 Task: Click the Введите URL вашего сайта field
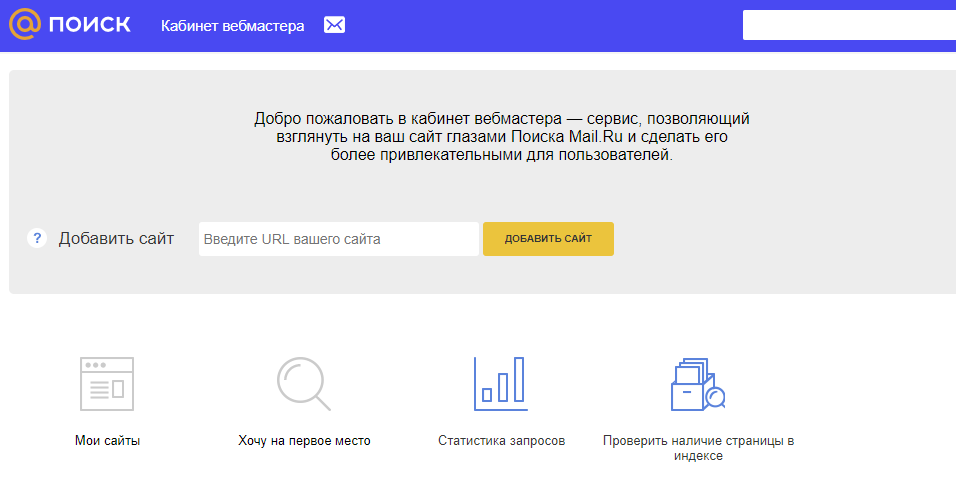(x=338, y=239)
